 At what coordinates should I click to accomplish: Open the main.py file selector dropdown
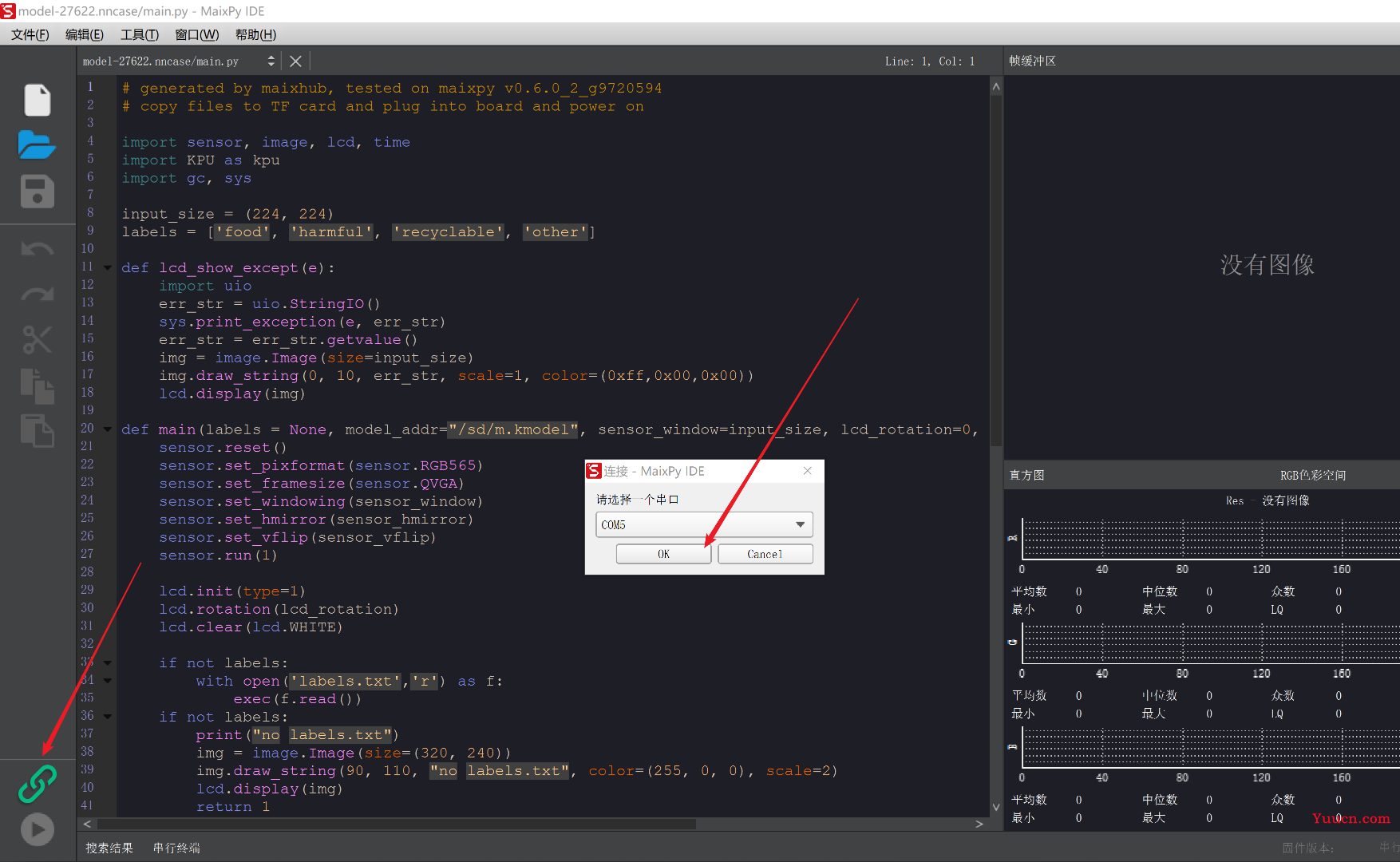[271, 61]
